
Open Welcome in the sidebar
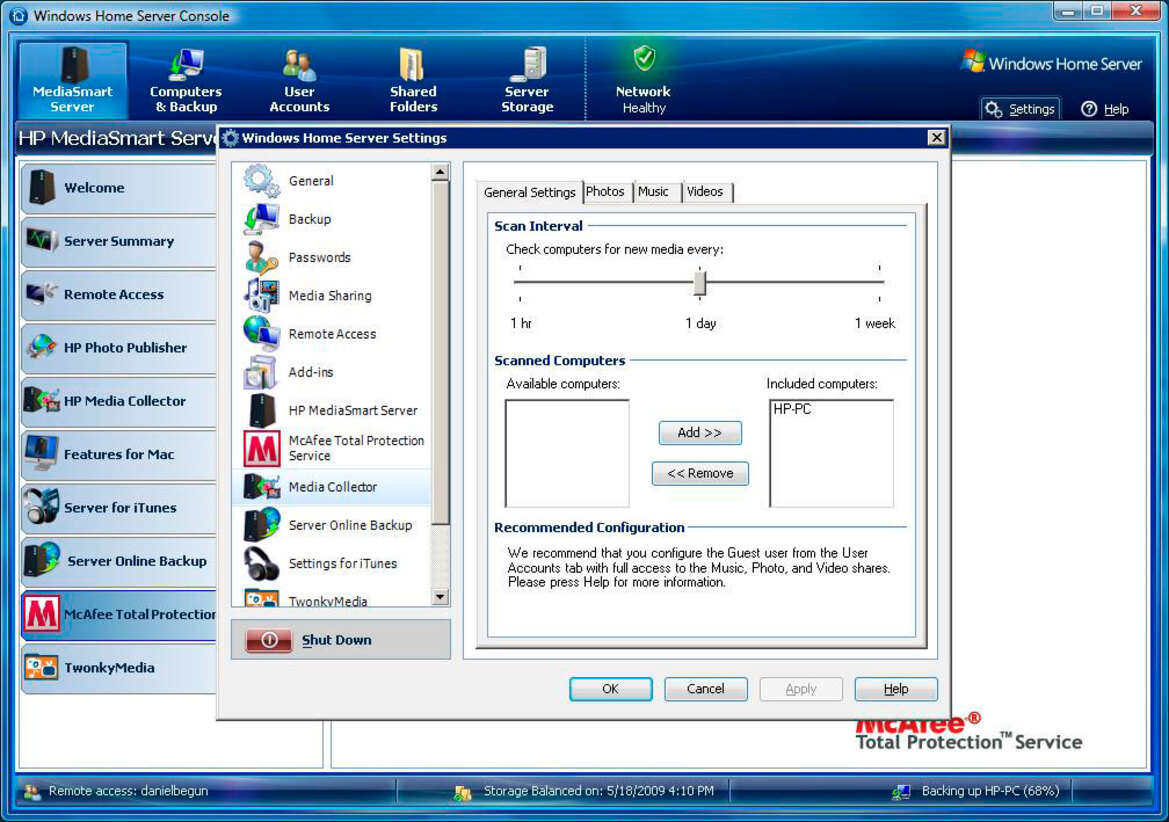point(119,188)
